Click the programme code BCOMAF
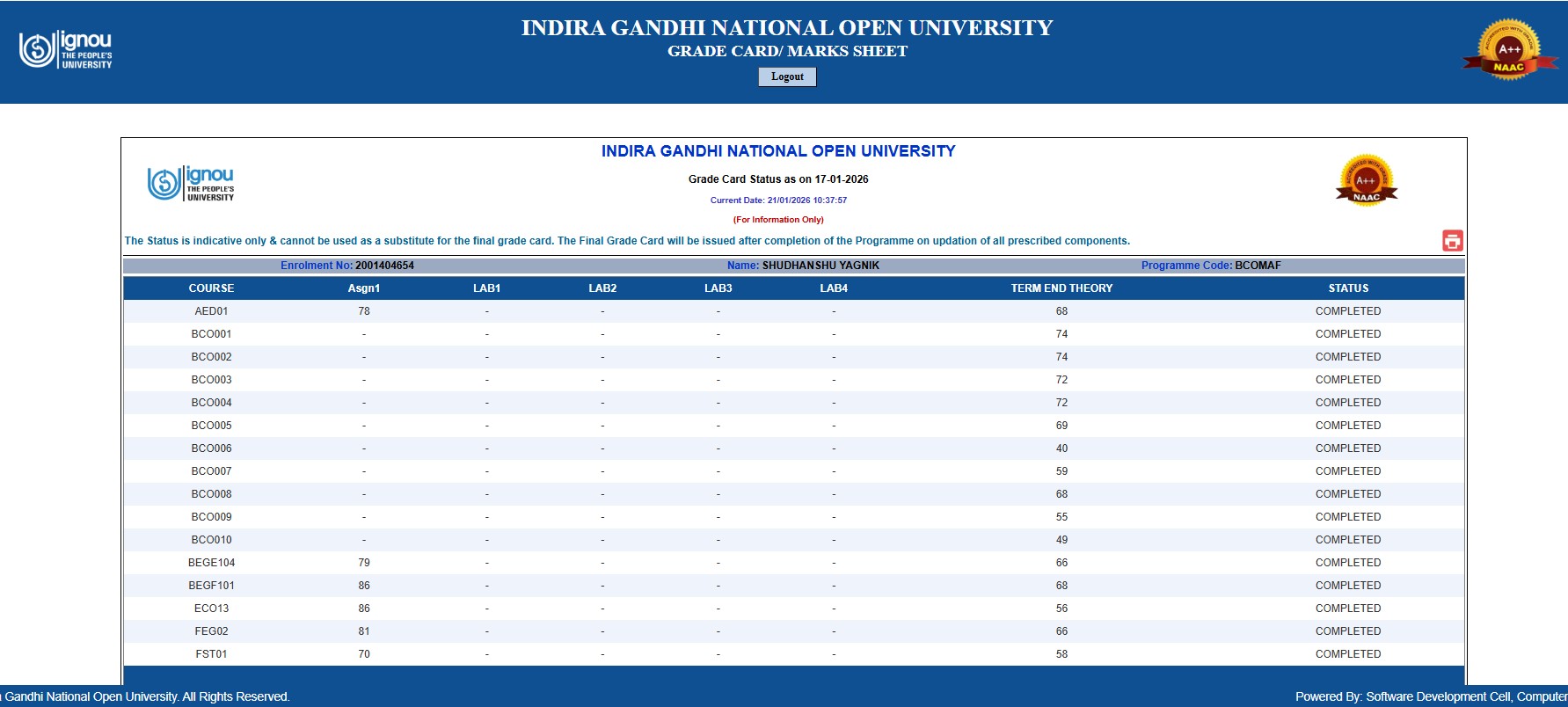1568x707 pixels. (1258, 266)
